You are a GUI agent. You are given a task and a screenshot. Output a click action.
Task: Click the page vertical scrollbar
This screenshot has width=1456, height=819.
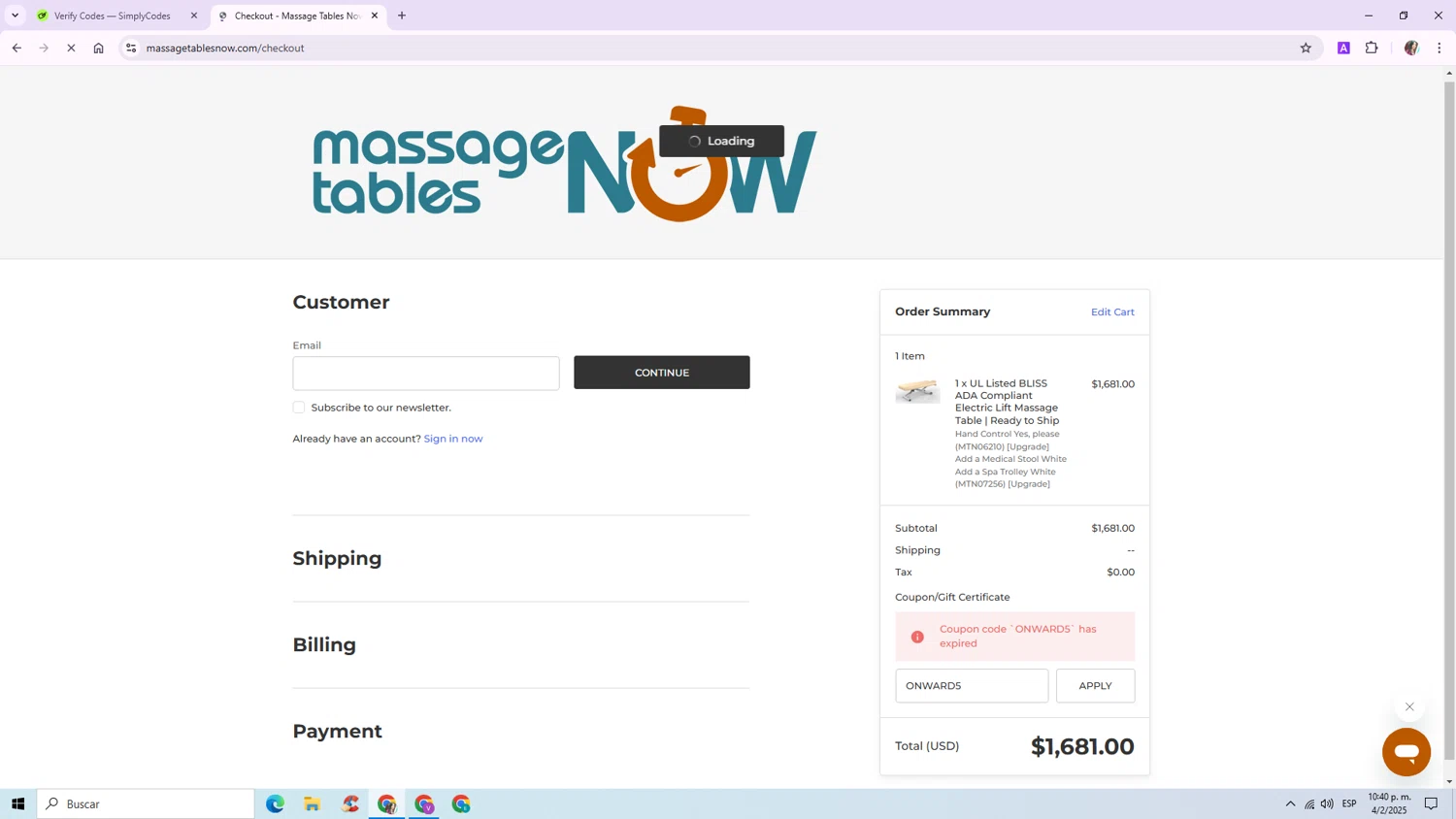tap(1449, 419)
